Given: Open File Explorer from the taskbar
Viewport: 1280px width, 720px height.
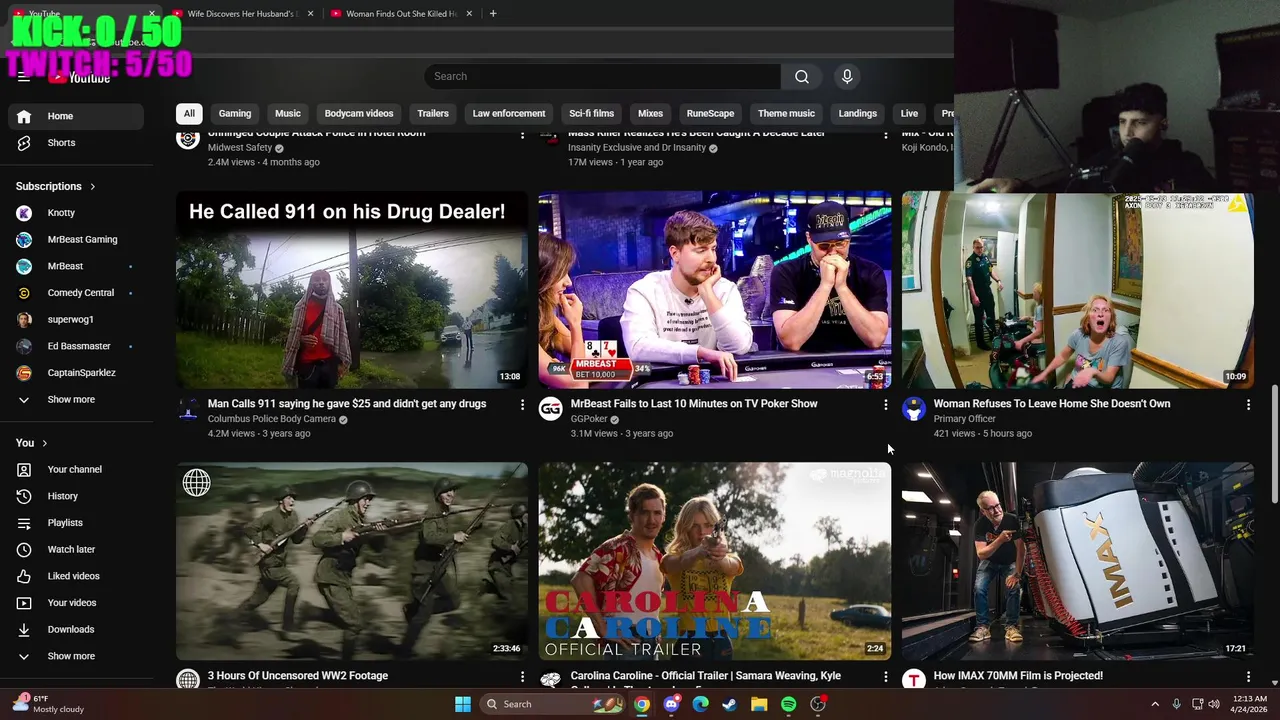Looking at the screenshot, I should coord(759,704).
